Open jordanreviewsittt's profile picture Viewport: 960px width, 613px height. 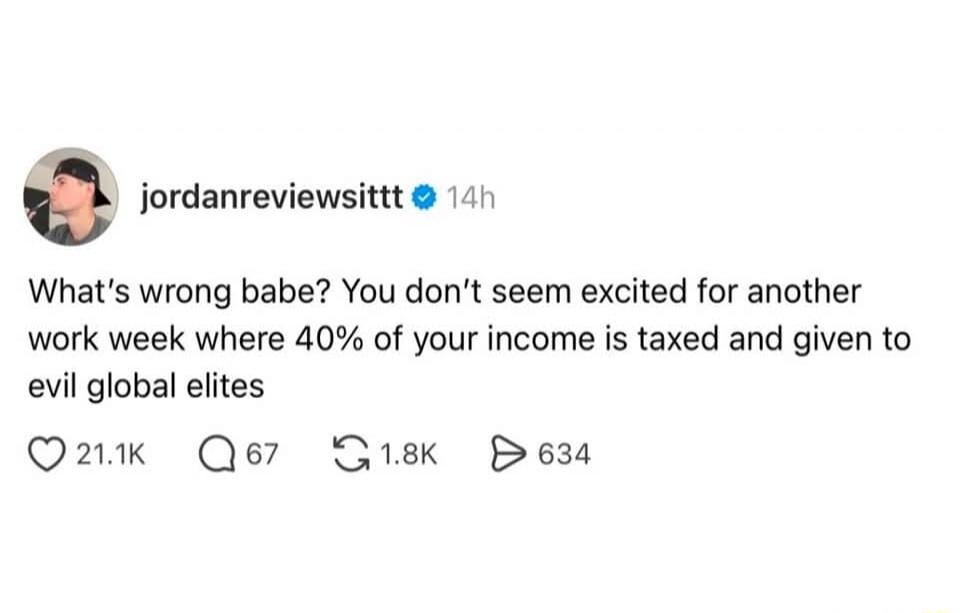tap(68, 195)
